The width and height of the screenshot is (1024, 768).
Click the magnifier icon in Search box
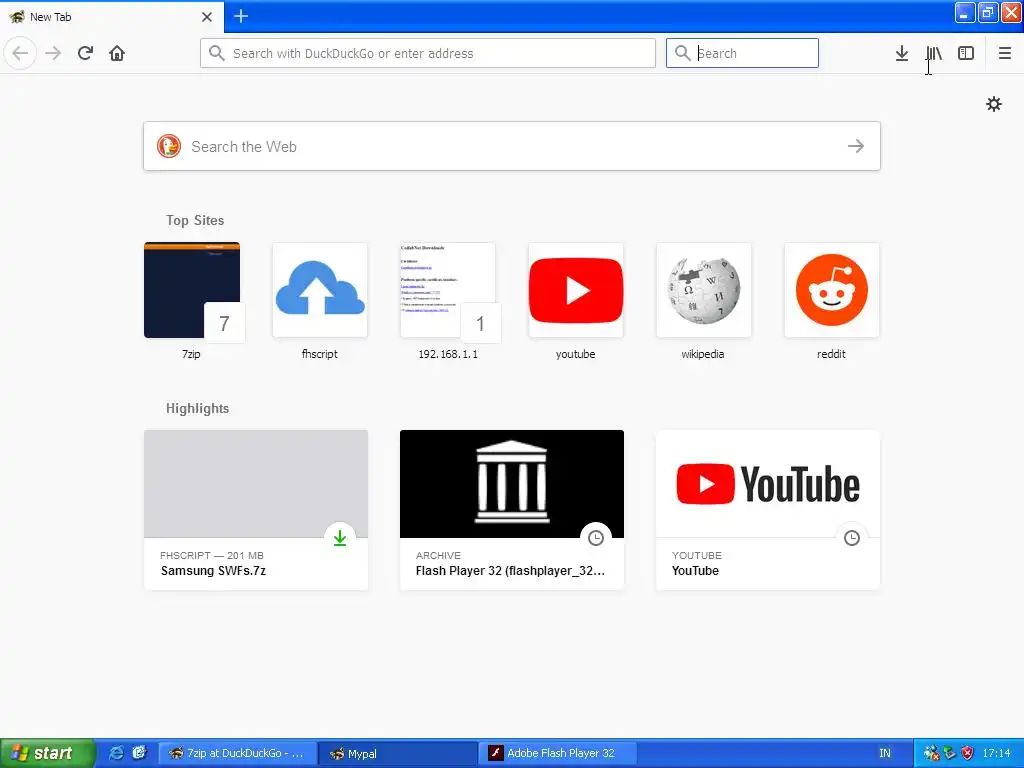pos(682,53)
